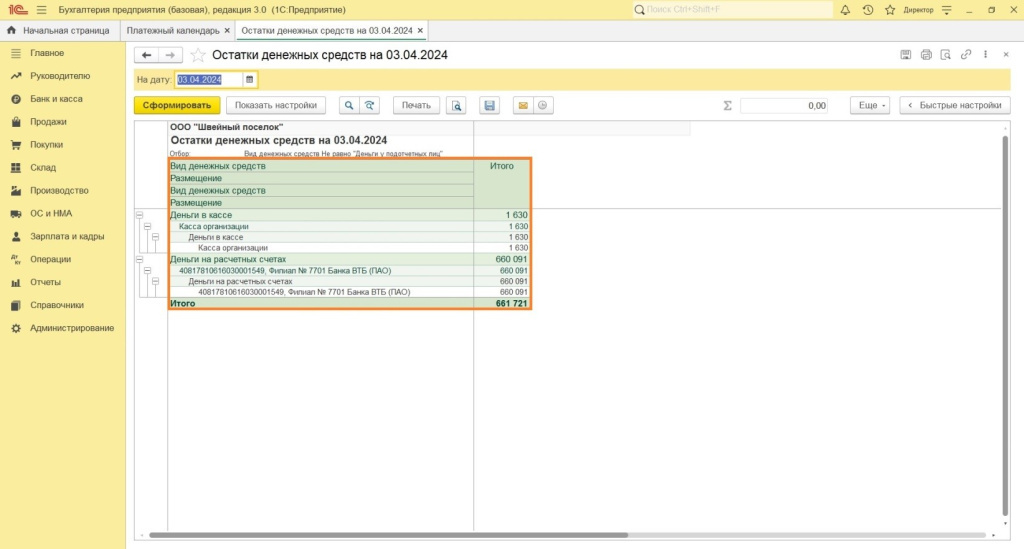Open the history clock icon
Viewport: 1024px width, 549px height.
point(867,9)
